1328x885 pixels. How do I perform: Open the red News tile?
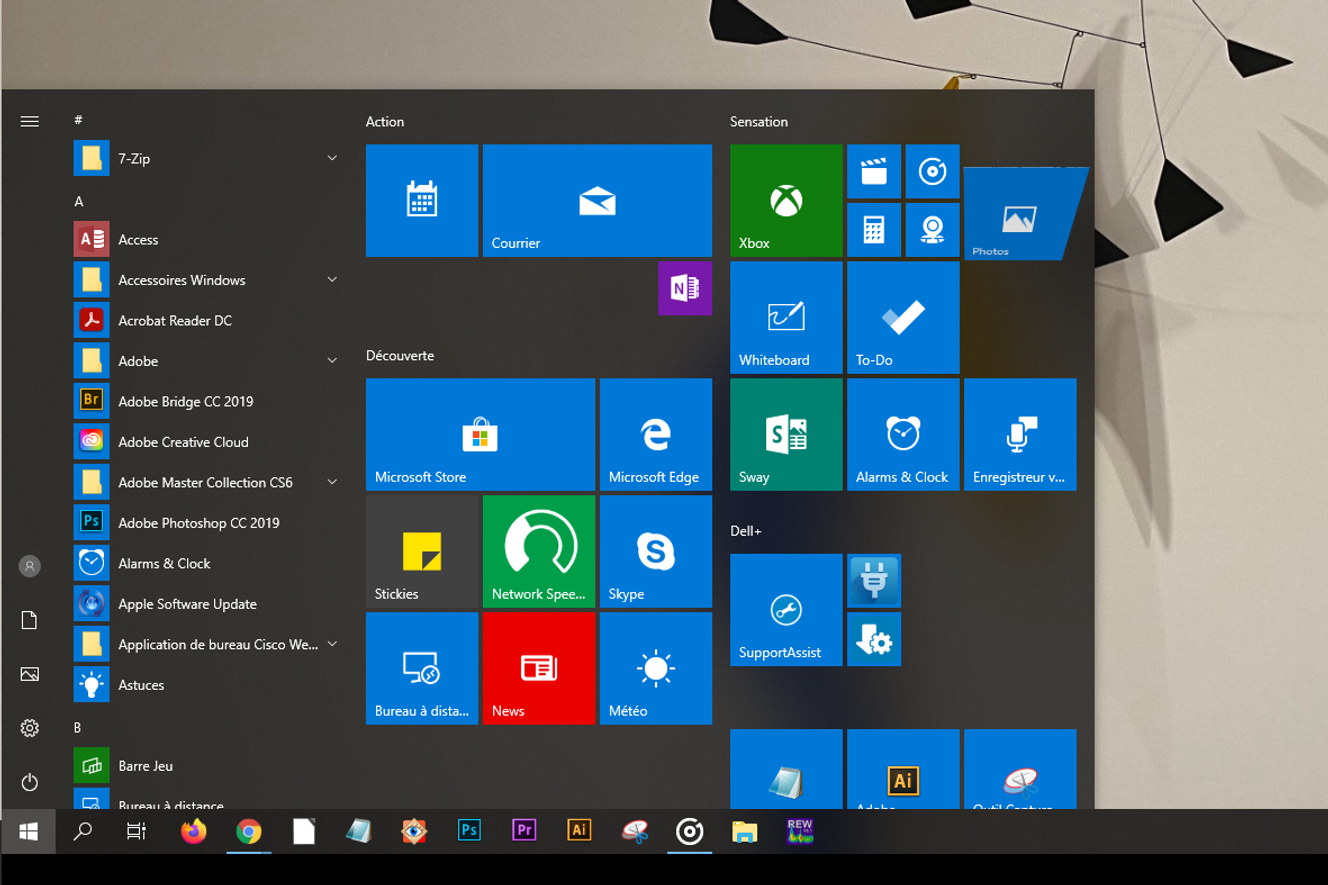coord(539,668)
